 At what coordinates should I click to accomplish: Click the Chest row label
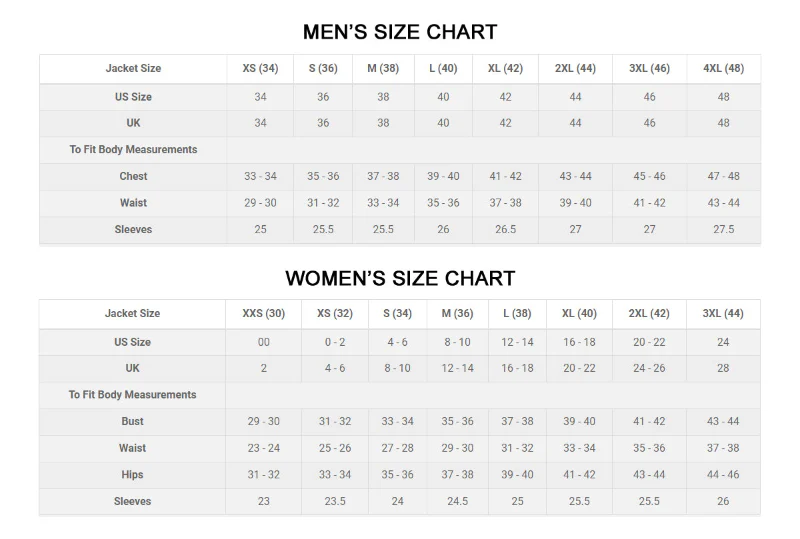[133, 176]
